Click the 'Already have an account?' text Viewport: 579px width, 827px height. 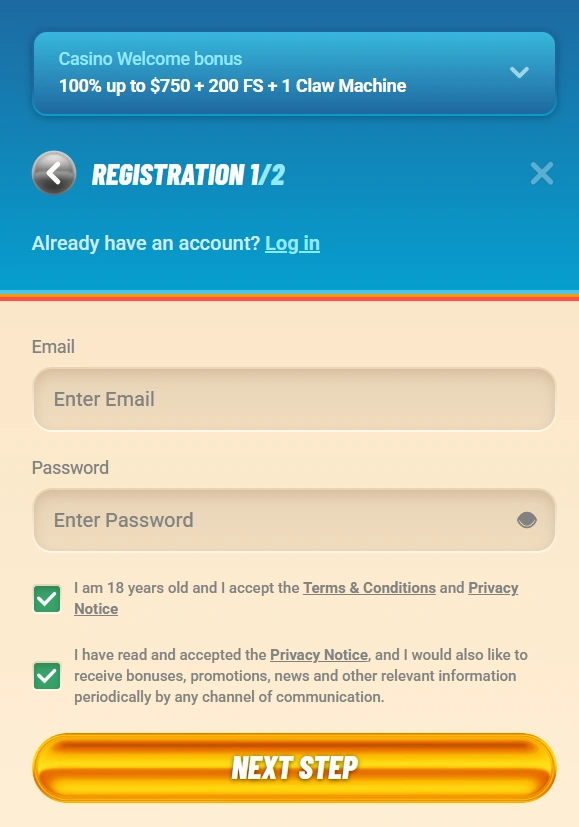[145, 243]
